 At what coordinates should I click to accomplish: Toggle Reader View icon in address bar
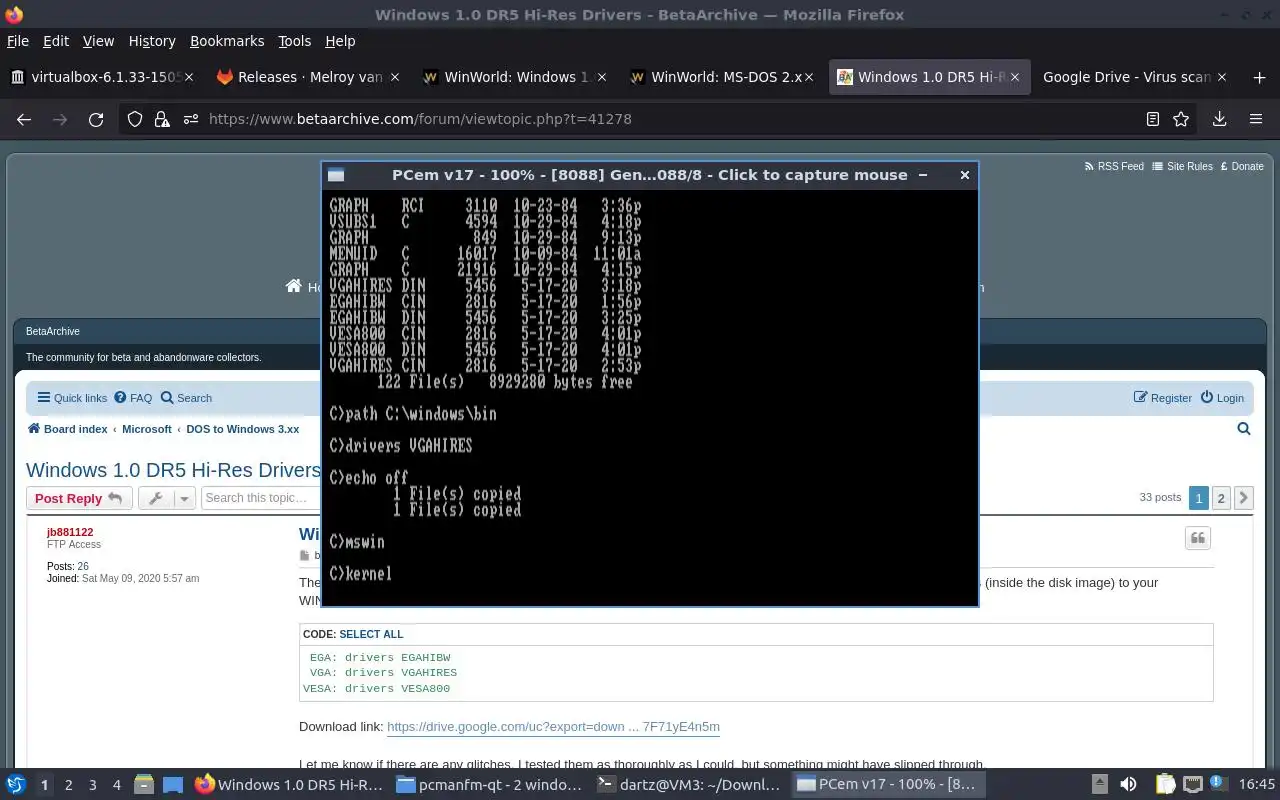click(x=1153, y=119)
